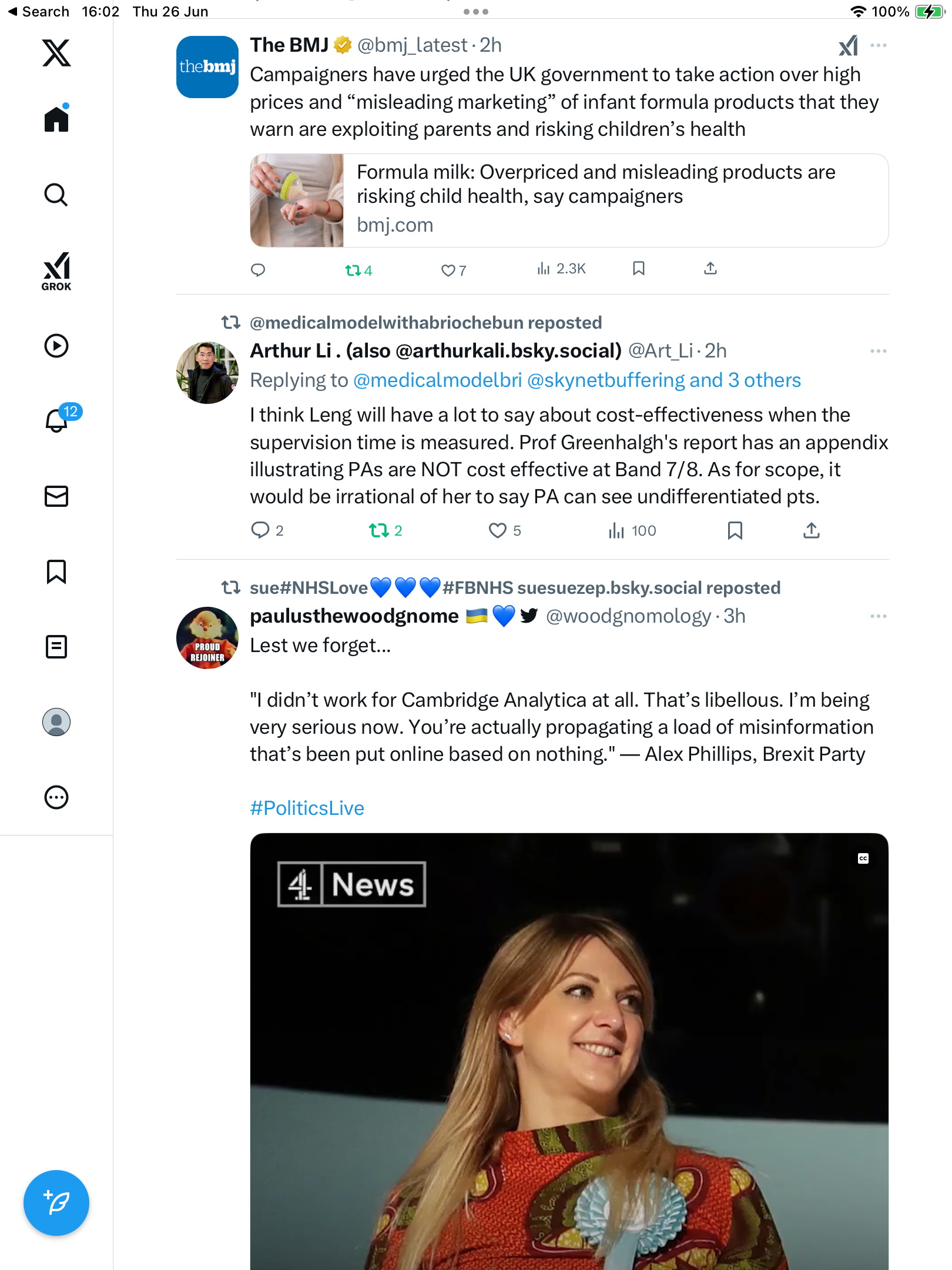Open the Lists icon in the sidebar

point(56,647)
